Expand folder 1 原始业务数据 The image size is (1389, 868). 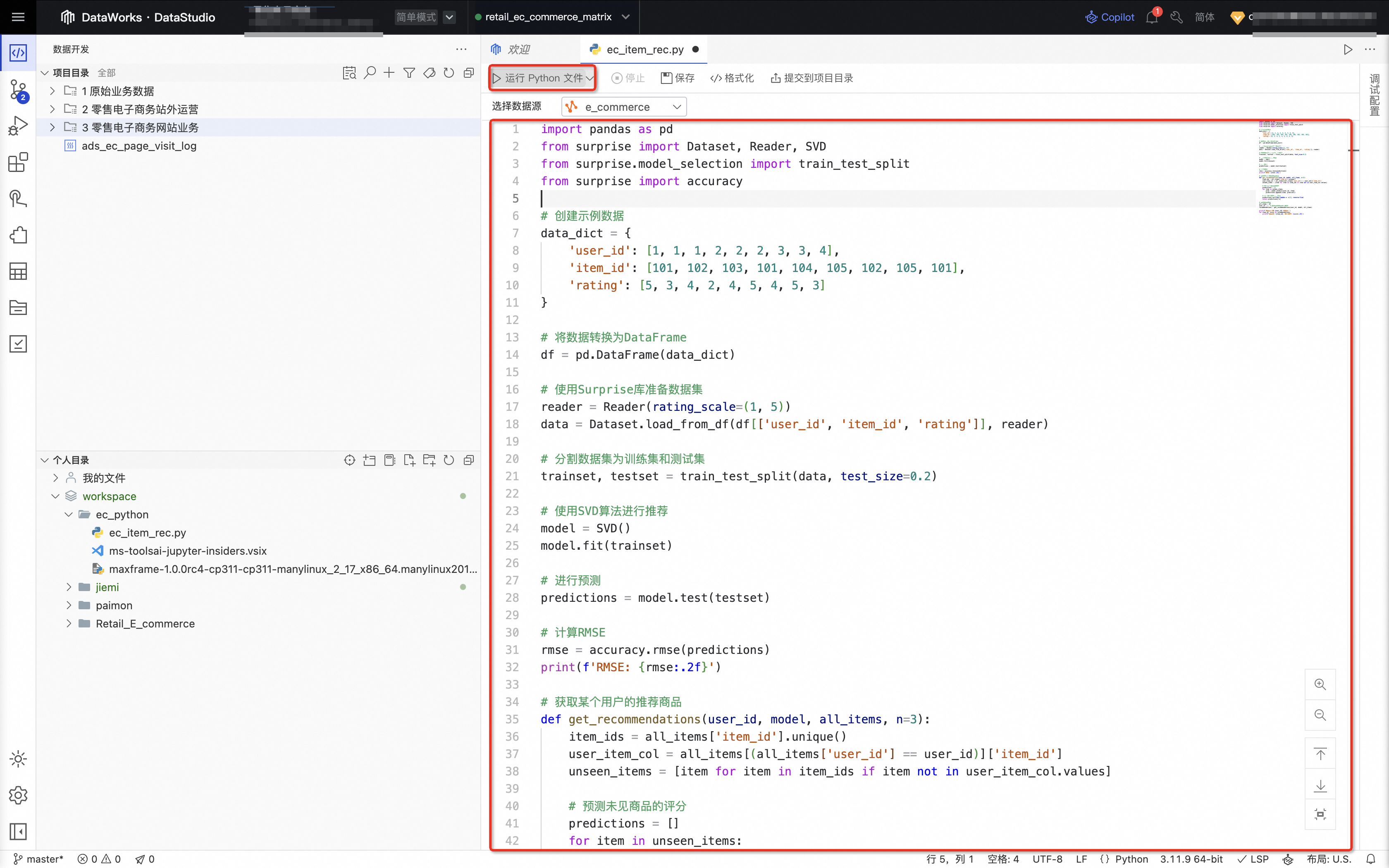tap(52, 91)
